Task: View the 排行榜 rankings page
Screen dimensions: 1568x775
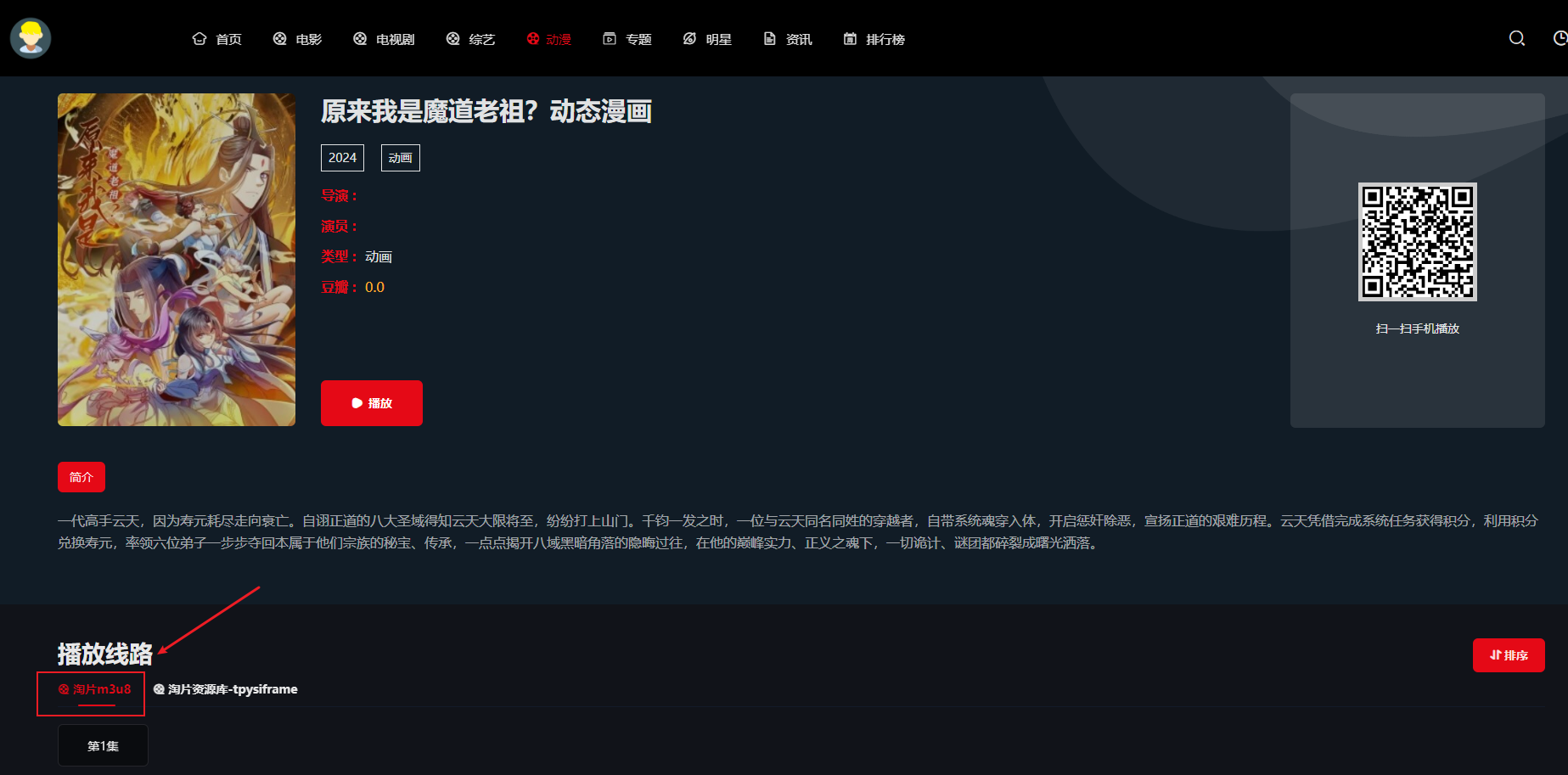Action: [874, 39]
